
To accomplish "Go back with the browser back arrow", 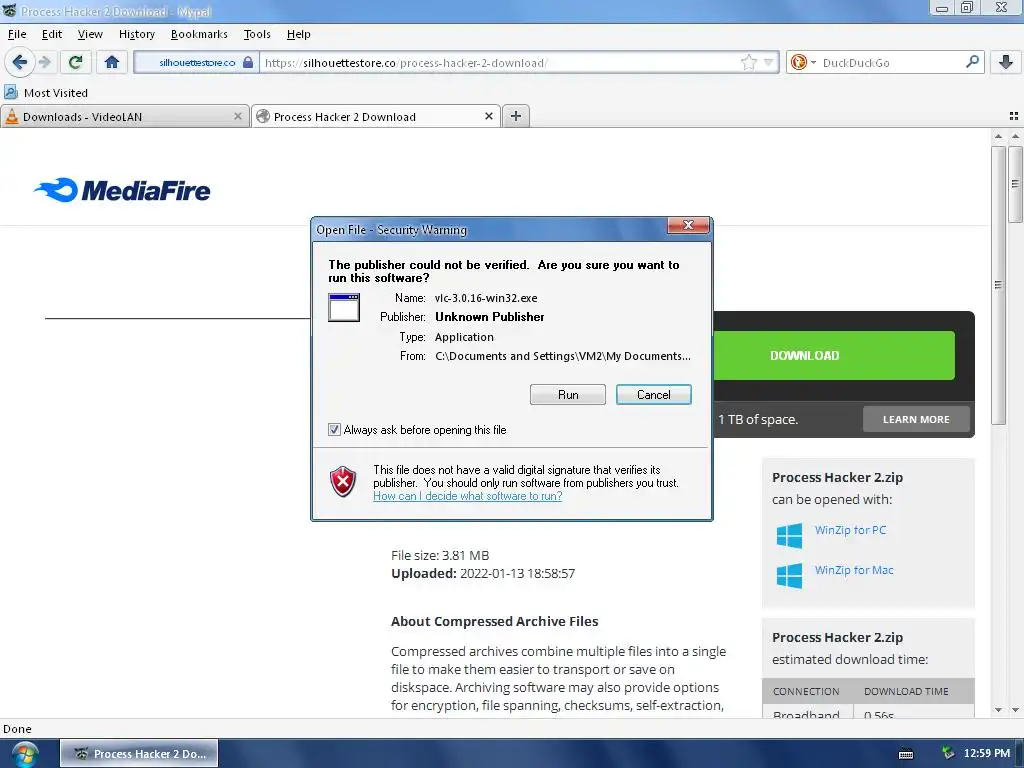I will click(20, 63).
